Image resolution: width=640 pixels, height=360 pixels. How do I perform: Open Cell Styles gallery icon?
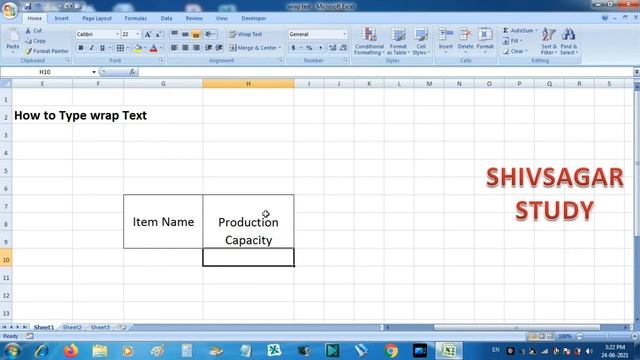(x=421, y=34)
